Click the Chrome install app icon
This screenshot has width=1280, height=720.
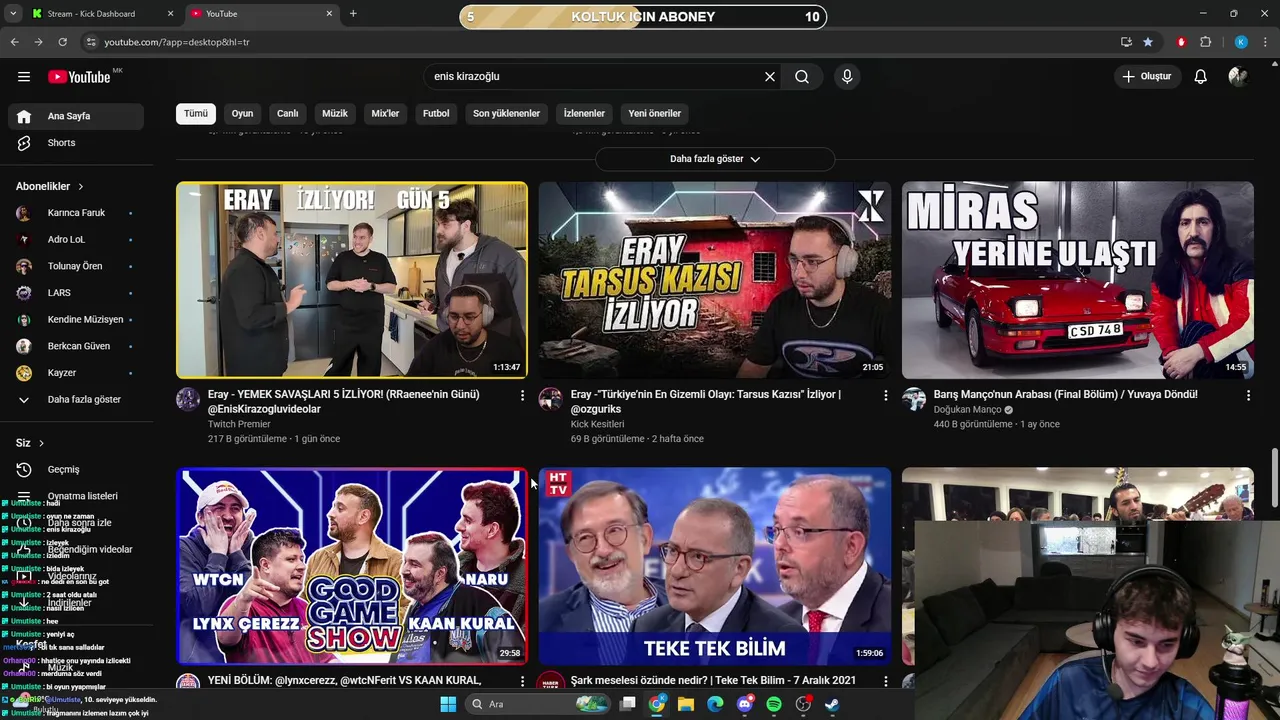[1126, 42]
